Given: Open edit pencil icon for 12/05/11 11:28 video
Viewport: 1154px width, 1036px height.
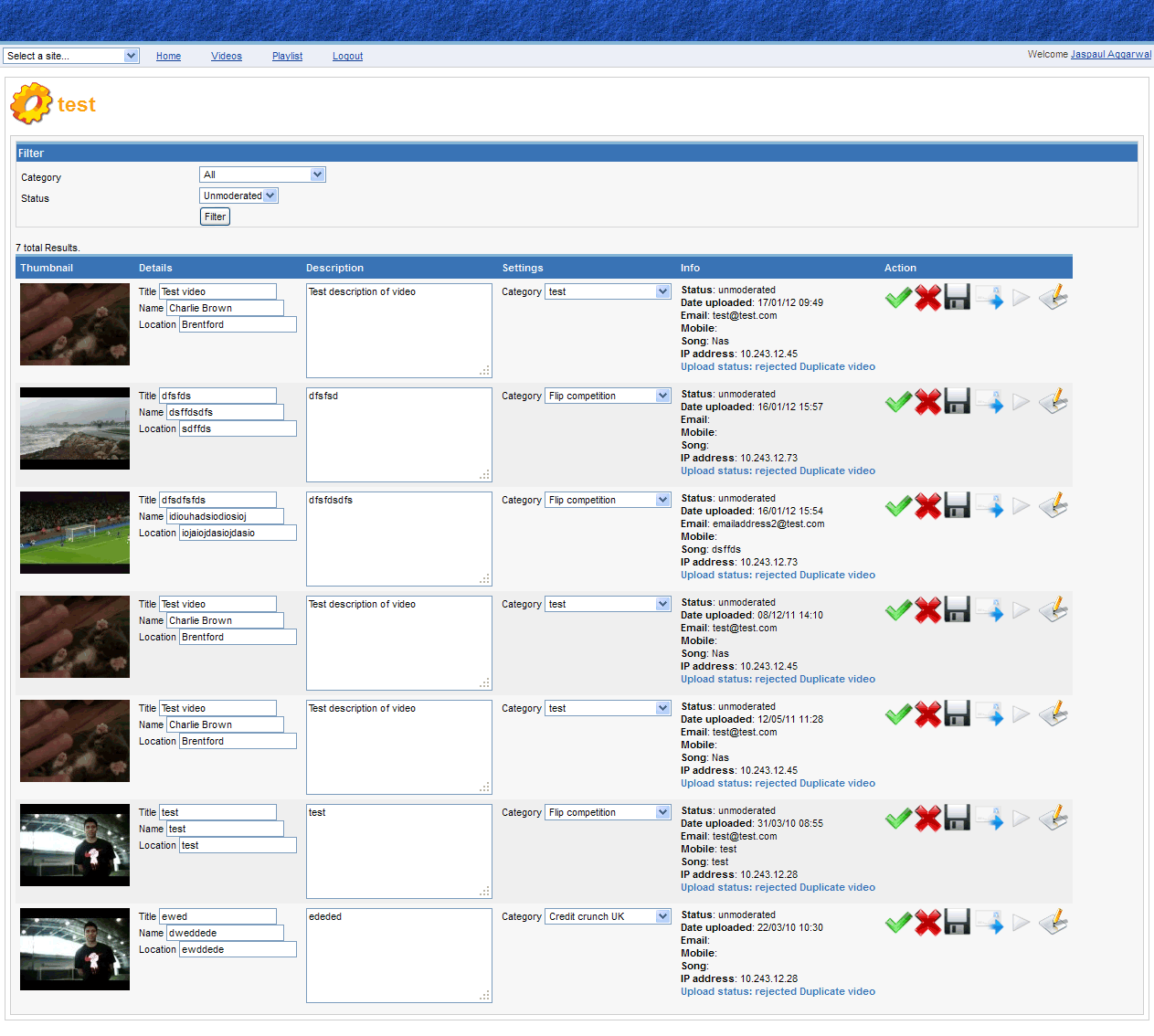Looking at the screenshot, I should [x=1053, y=714].
